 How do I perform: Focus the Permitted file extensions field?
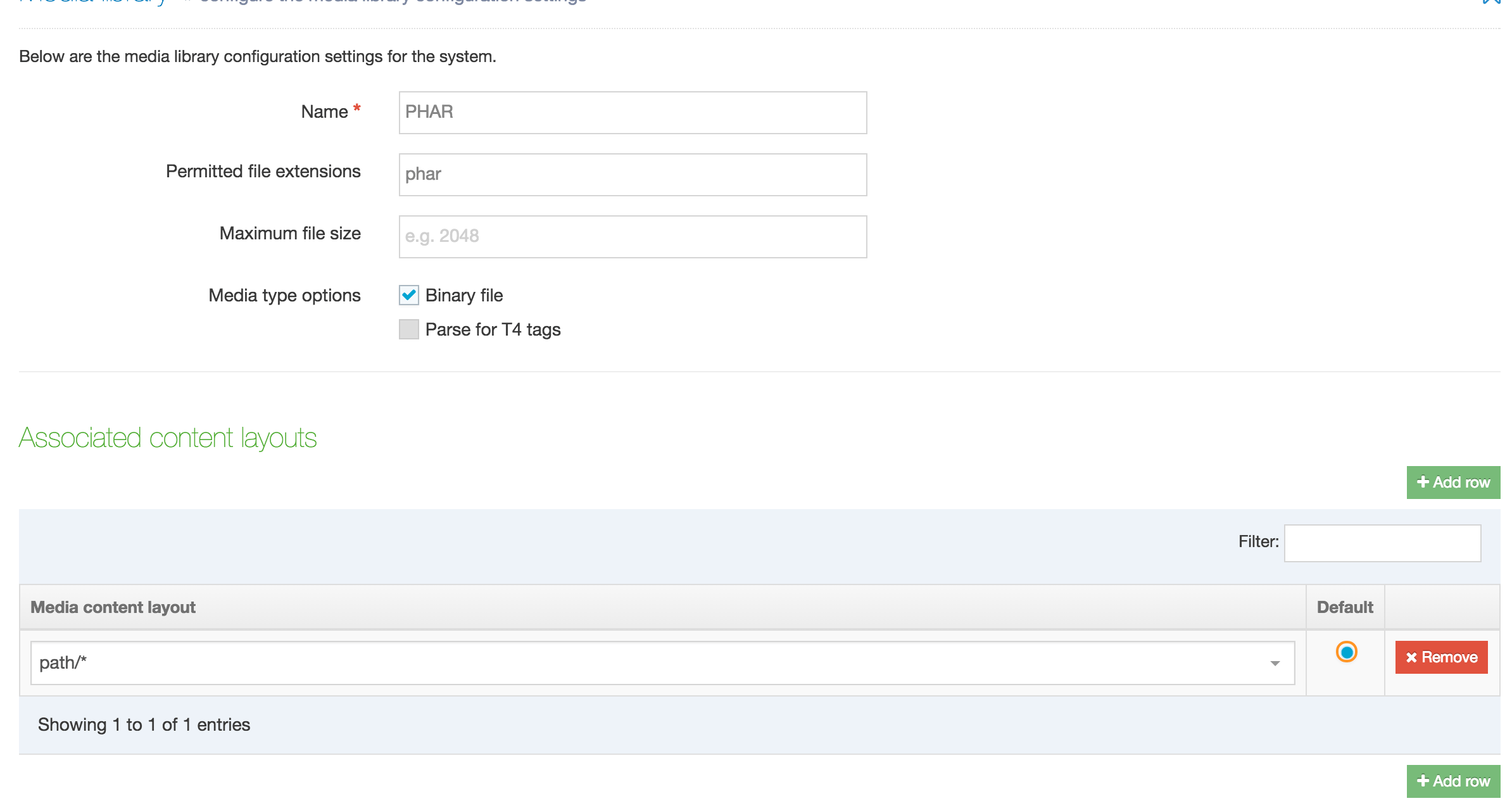tap(632, 175)
